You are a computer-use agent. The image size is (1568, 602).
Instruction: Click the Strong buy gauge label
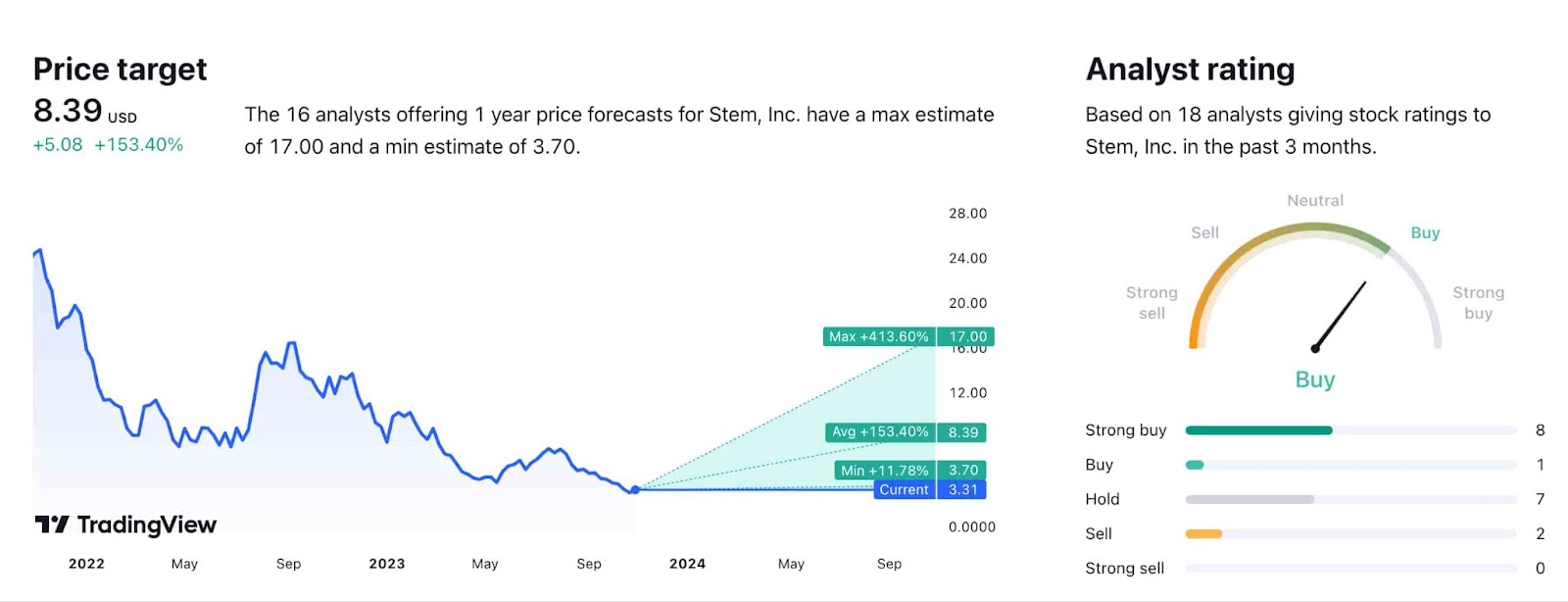[1478, 302]
